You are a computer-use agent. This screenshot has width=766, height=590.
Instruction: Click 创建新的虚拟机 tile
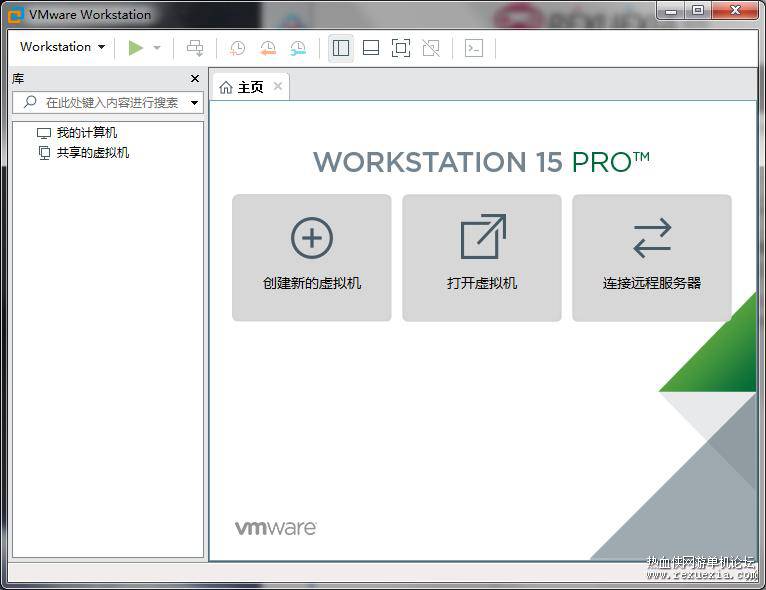[312, 258]
